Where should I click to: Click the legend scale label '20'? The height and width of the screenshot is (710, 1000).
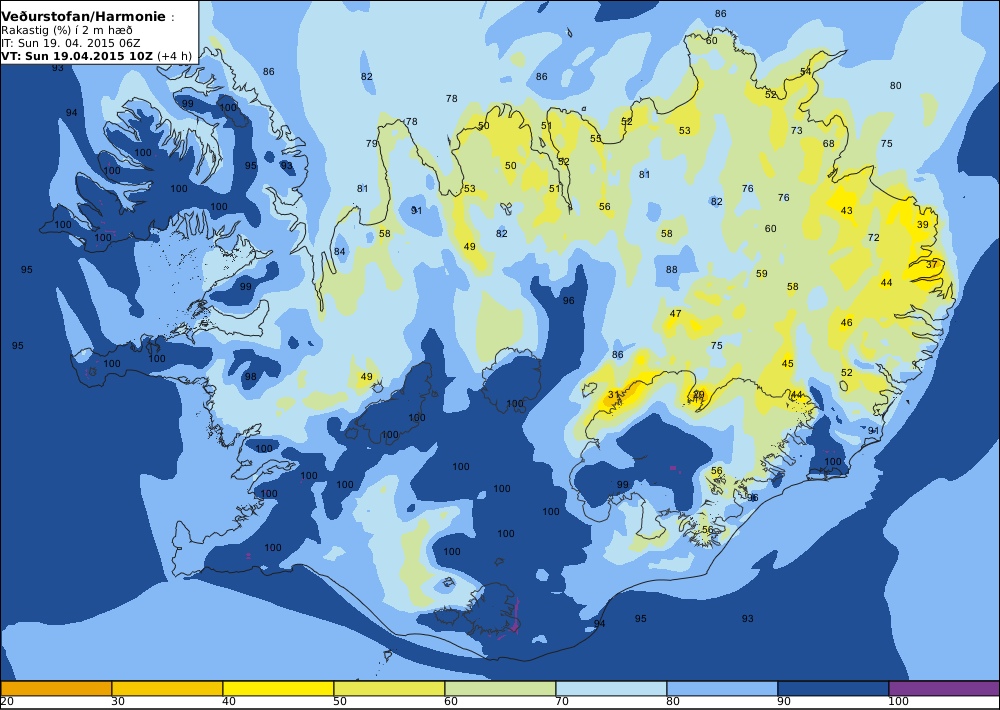click(x=7, y=702)
